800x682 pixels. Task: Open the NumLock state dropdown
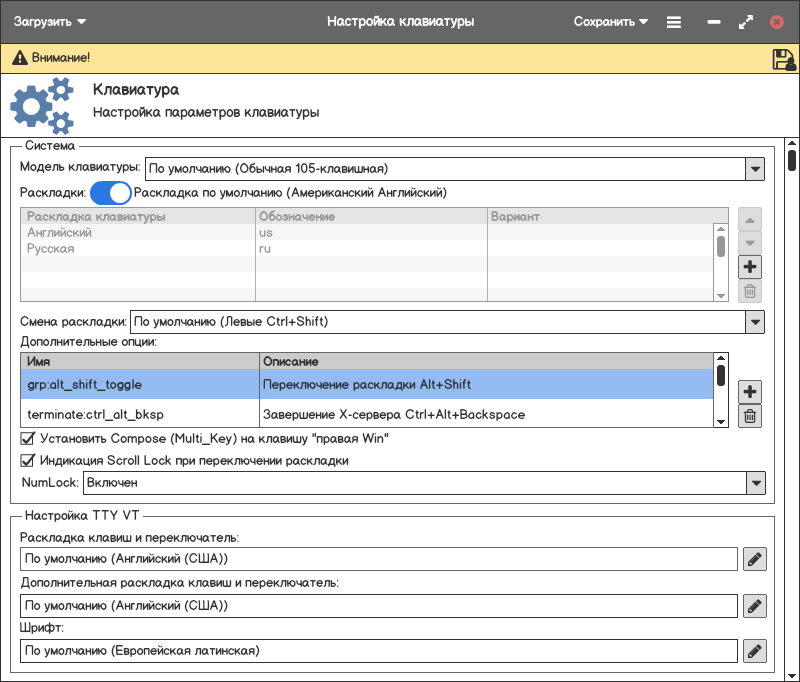point(755,483)
